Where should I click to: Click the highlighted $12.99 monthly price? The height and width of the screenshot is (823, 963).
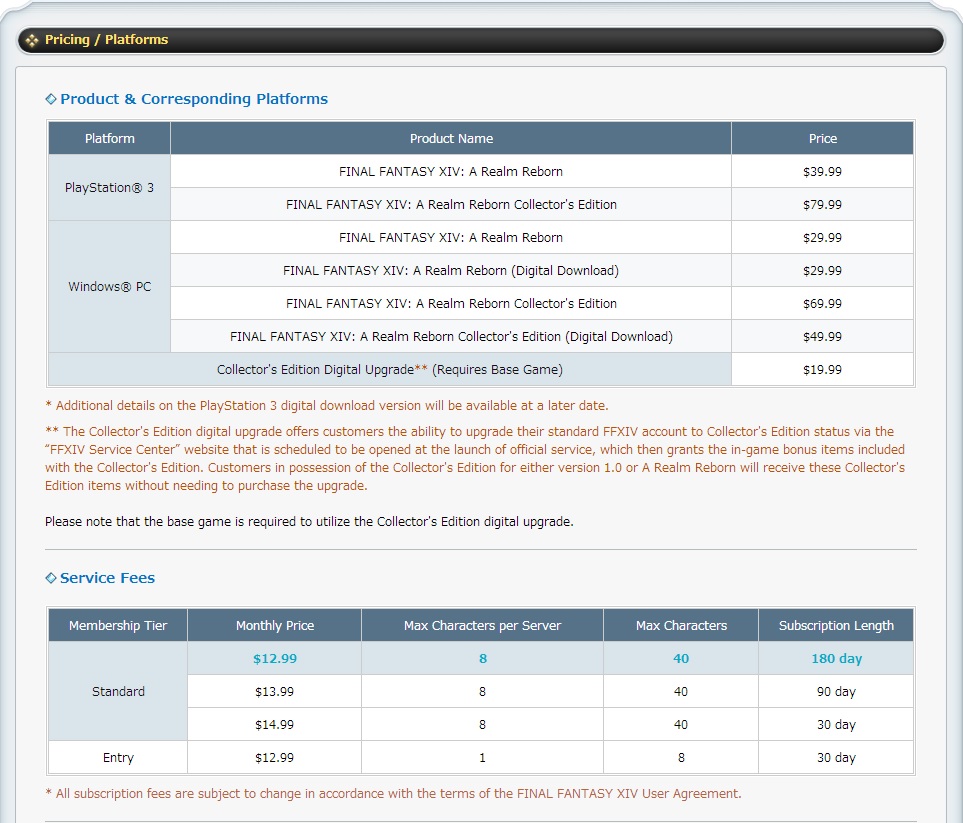(275, 658)
